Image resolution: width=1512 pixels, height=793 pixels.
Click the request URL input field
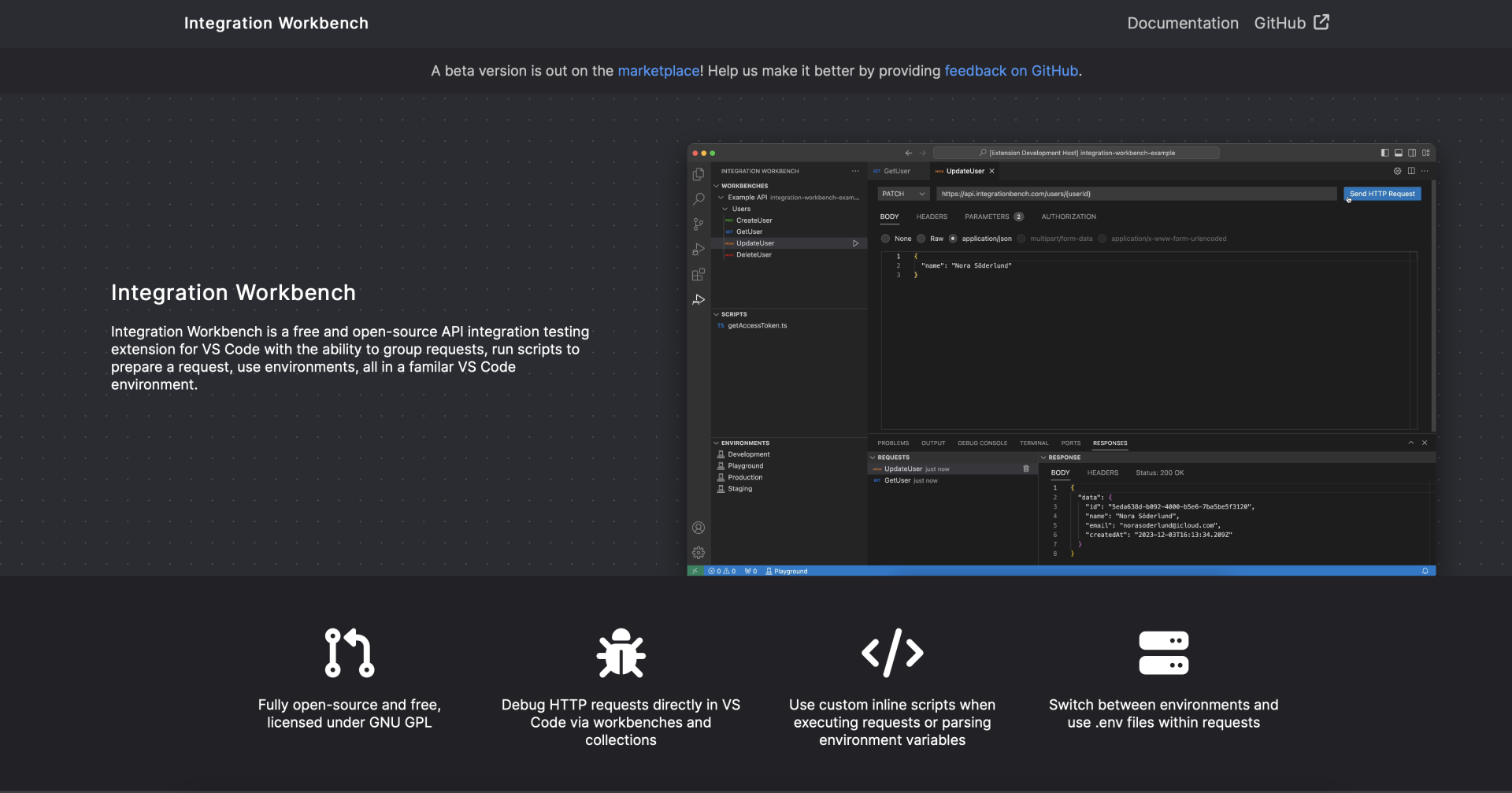pyautogui.click(x=1136, y=194)
